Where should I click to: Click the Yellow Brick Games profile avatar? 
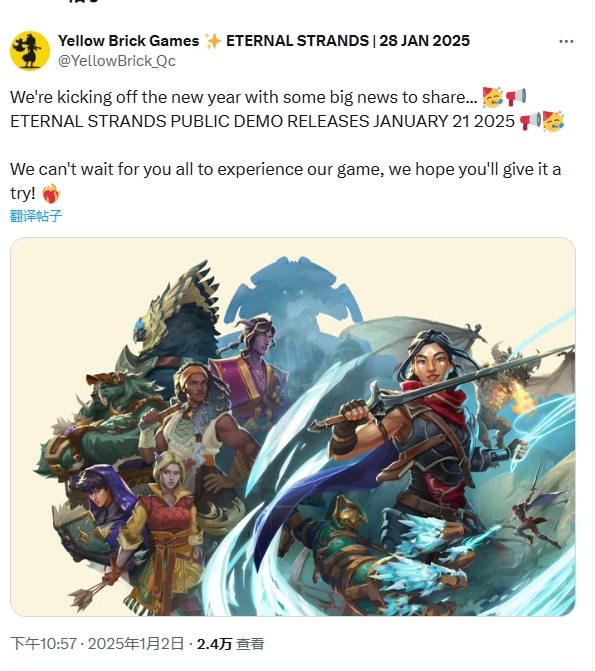coord(30,50)
